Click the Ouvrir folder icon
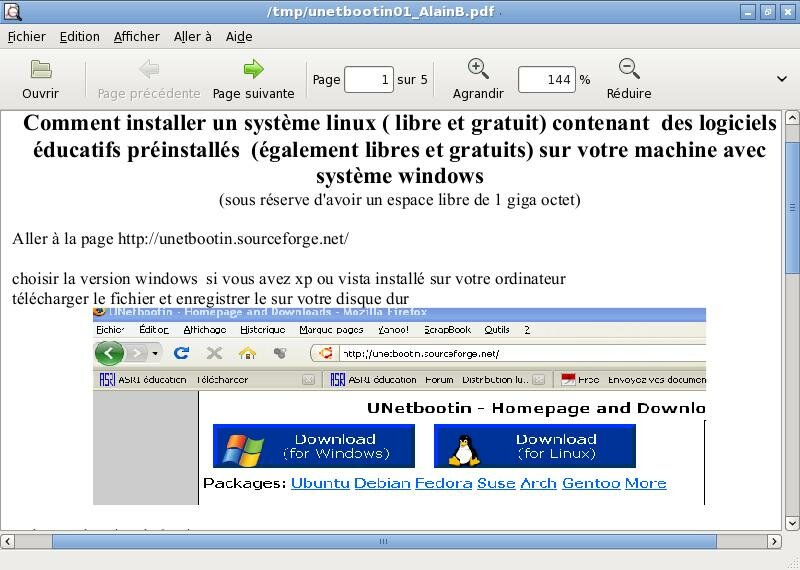 pyautogui.click(x=41, y=69)
